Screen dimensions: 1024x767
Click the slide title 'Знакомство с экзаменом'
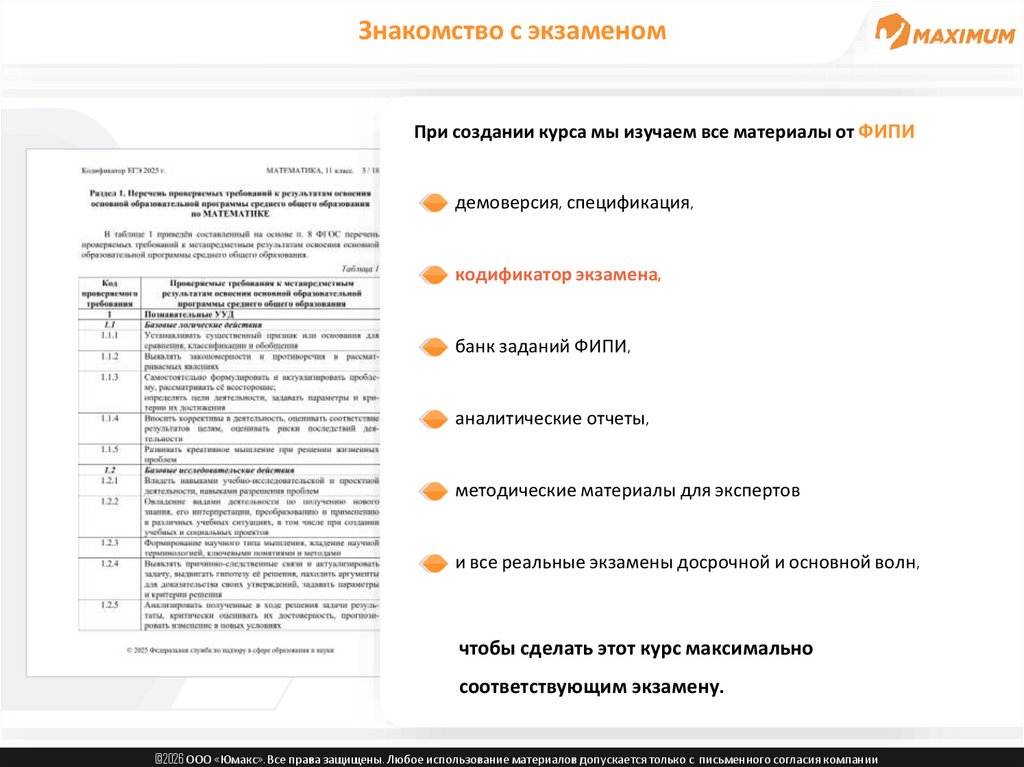512,31
